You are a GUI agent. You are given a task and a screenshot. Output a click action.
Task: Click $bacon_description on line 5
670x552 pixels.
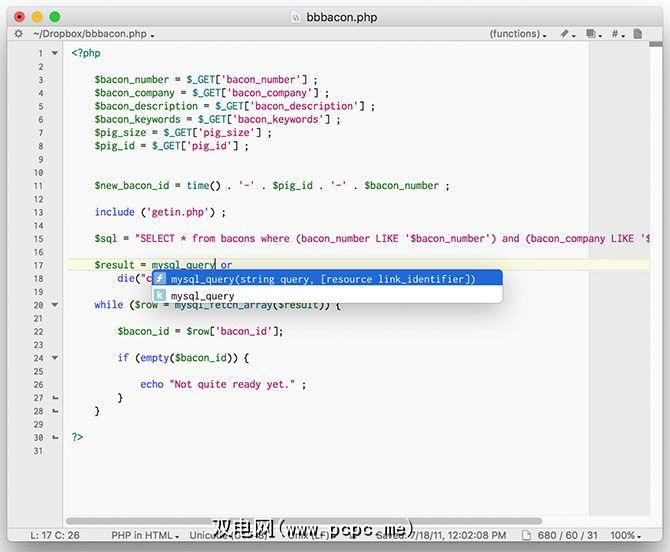point(146,106)
